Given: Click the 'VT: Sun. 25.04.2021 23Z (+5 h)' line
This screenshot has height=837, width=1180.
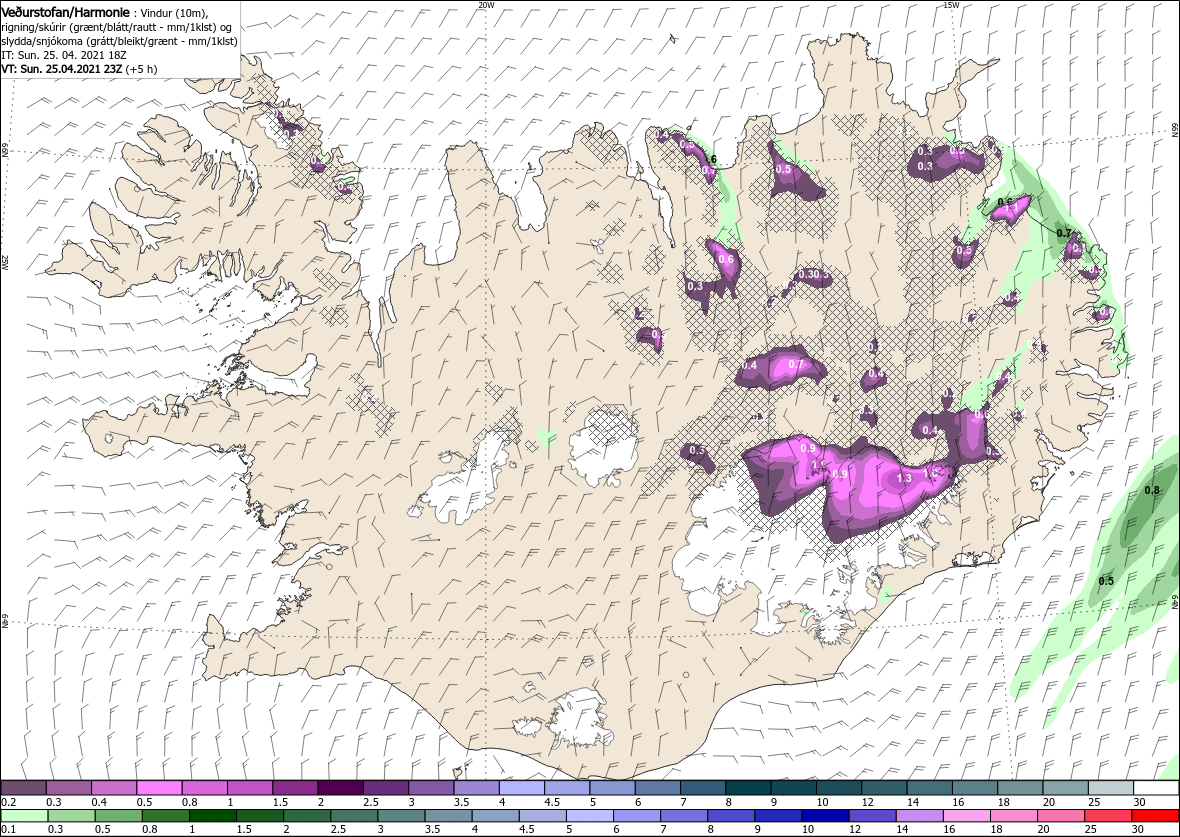Looking at the screenshot, I should [79, 68].
